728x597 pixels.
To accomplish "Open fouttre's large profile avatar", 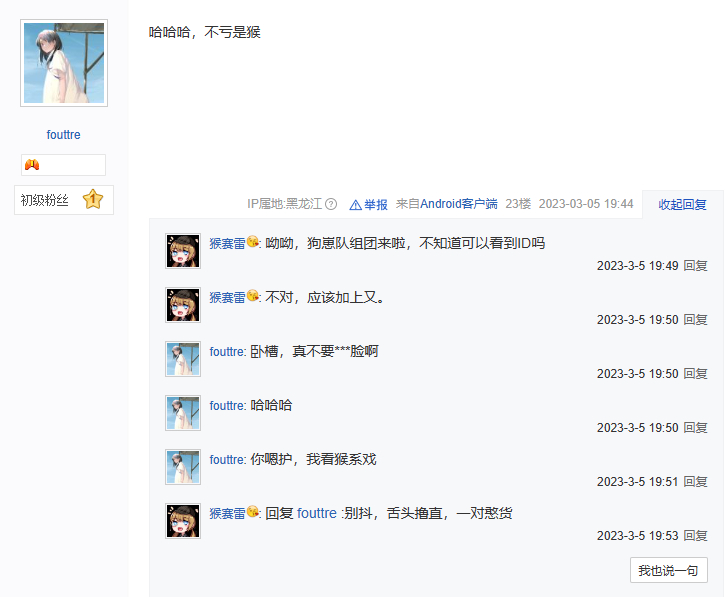I will (x=64, y=63).
